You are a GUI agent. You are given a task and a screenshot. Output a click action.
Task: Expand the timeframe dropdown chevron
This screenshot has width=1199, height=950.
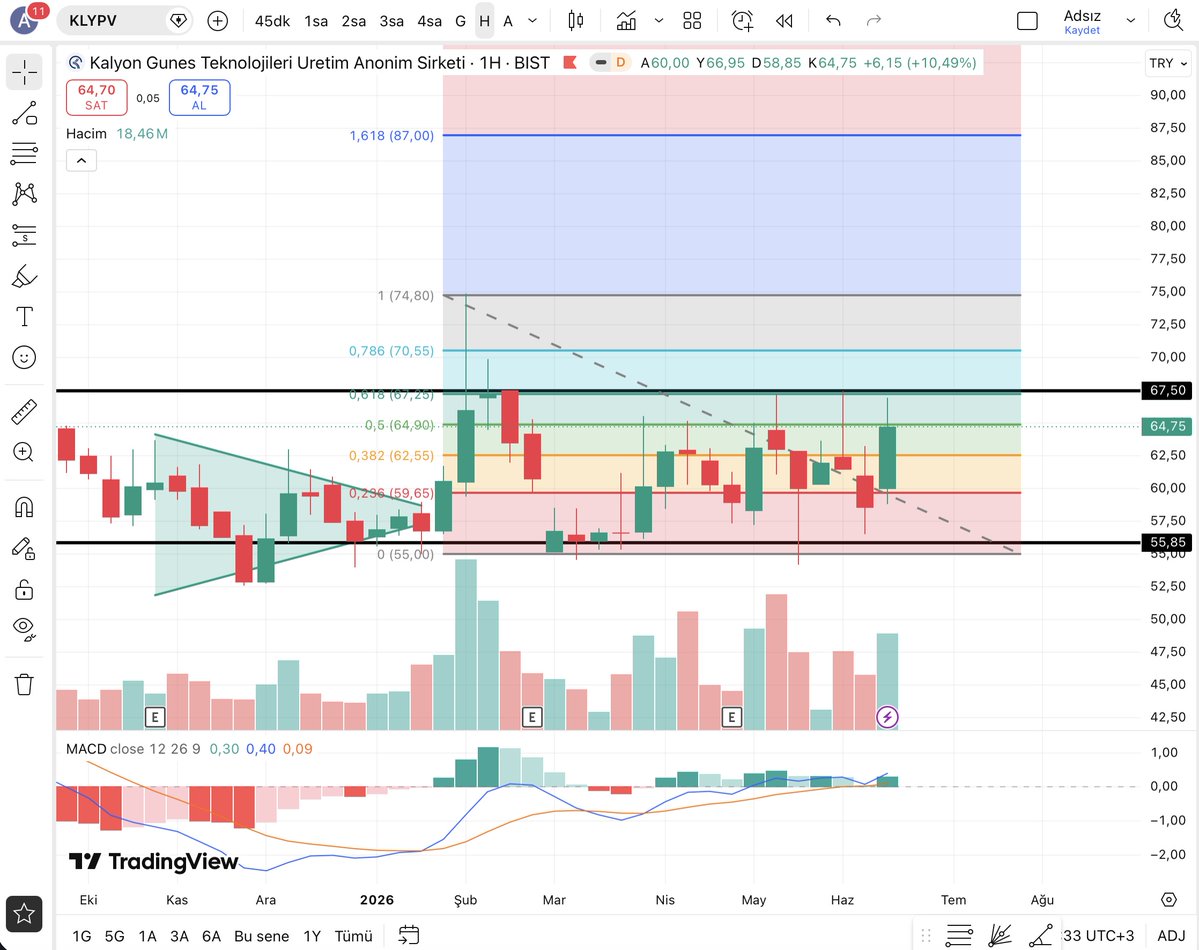coord(533,21)
